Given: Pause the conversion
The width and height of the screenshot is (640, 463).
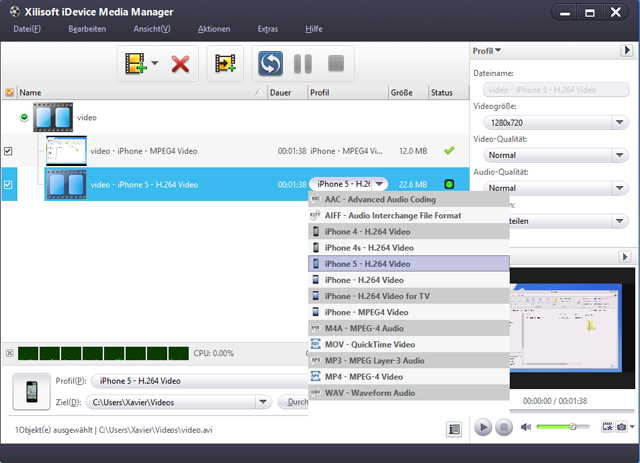Looking at the screenshot, I should [303, 64].
